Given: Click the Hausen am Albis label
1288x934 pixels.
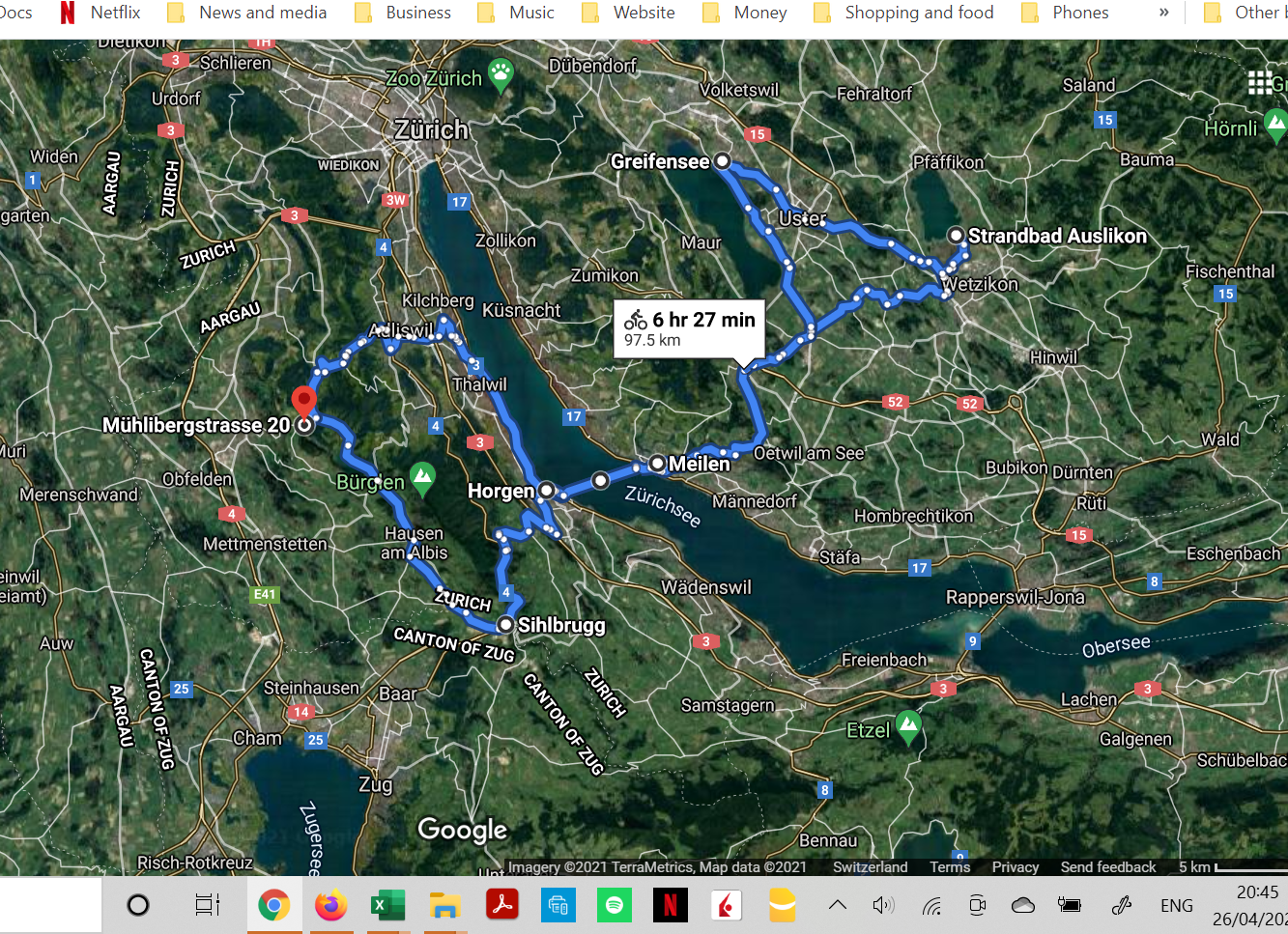Looking at the screenshot, I should coord(415,543).
